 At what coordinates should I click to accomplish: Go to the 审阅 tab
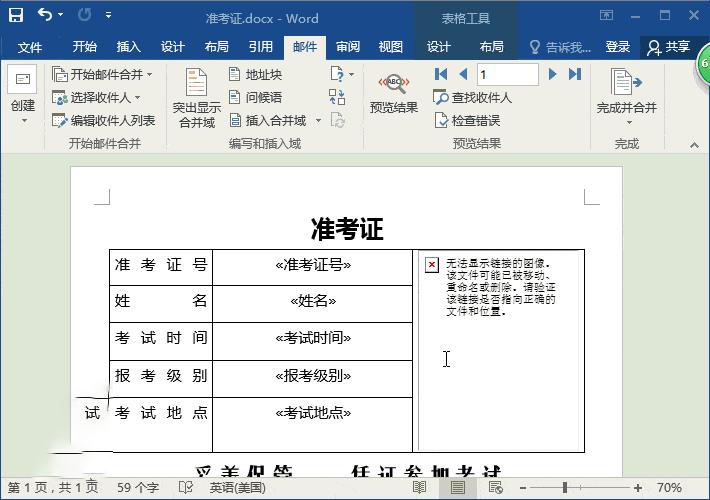tap(348, 47)
